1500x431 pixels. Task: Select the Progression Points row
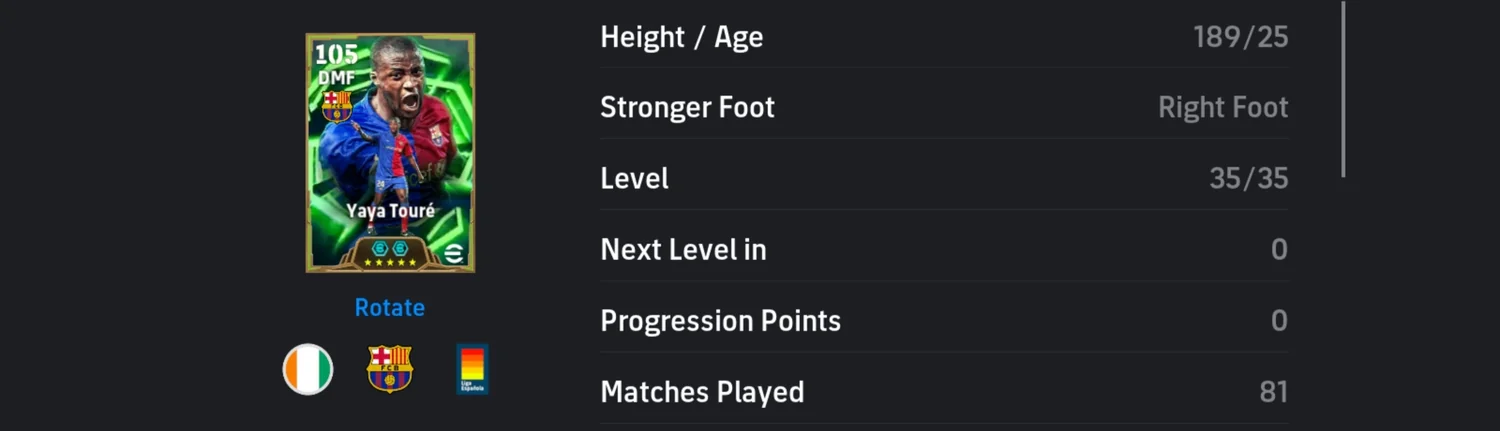point(943,321)
